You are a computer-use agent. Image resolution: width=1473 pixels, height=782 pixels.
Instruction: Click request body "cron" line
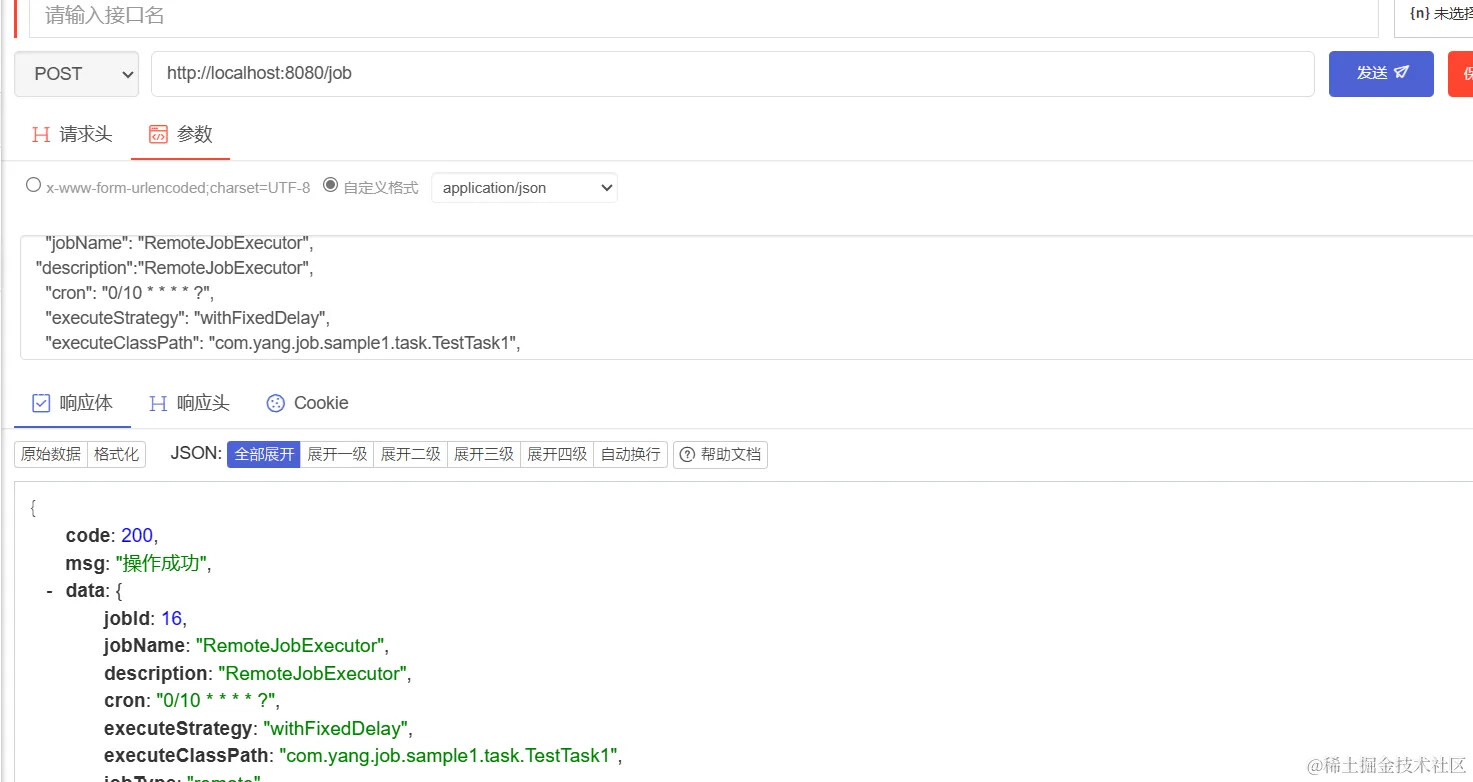[x=129, y=293]
